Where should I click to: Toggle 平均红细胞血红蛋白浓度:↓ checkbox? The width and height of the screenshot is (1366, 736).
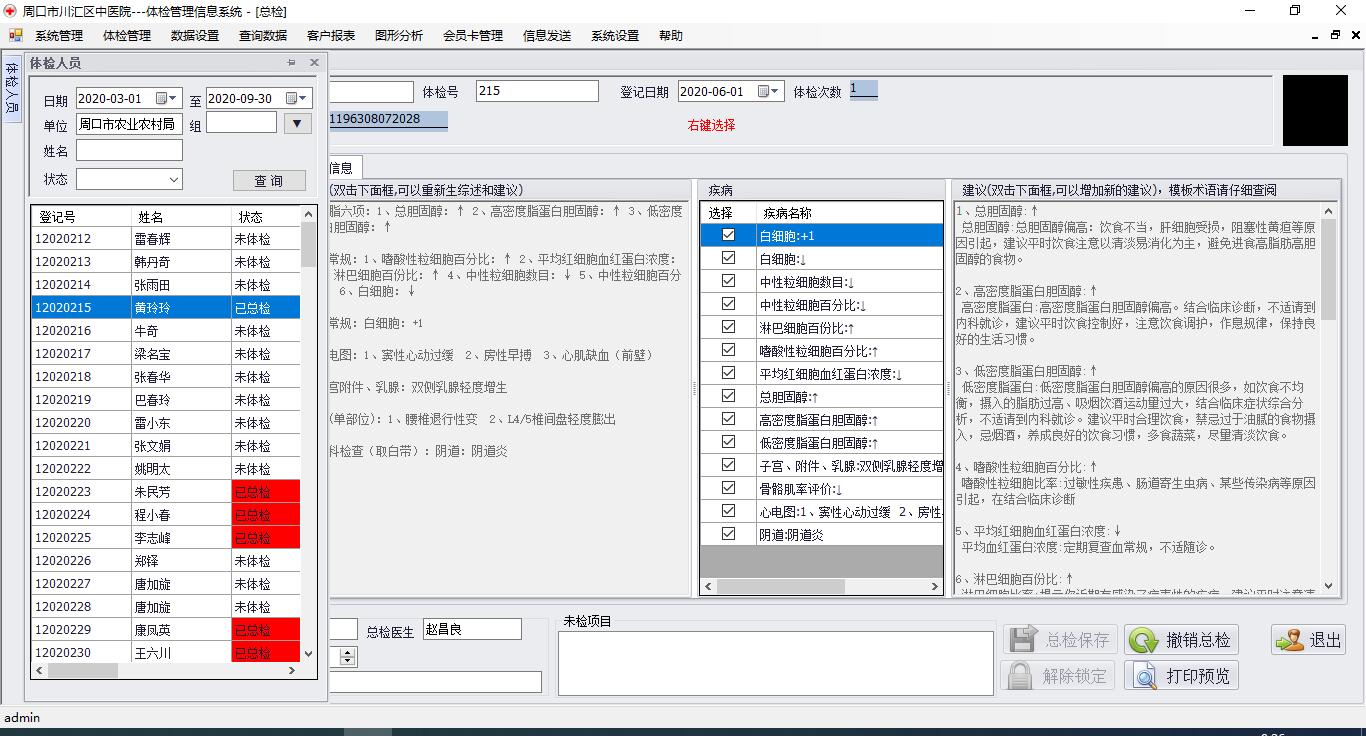pyautogui.click(x=728, y=373)
